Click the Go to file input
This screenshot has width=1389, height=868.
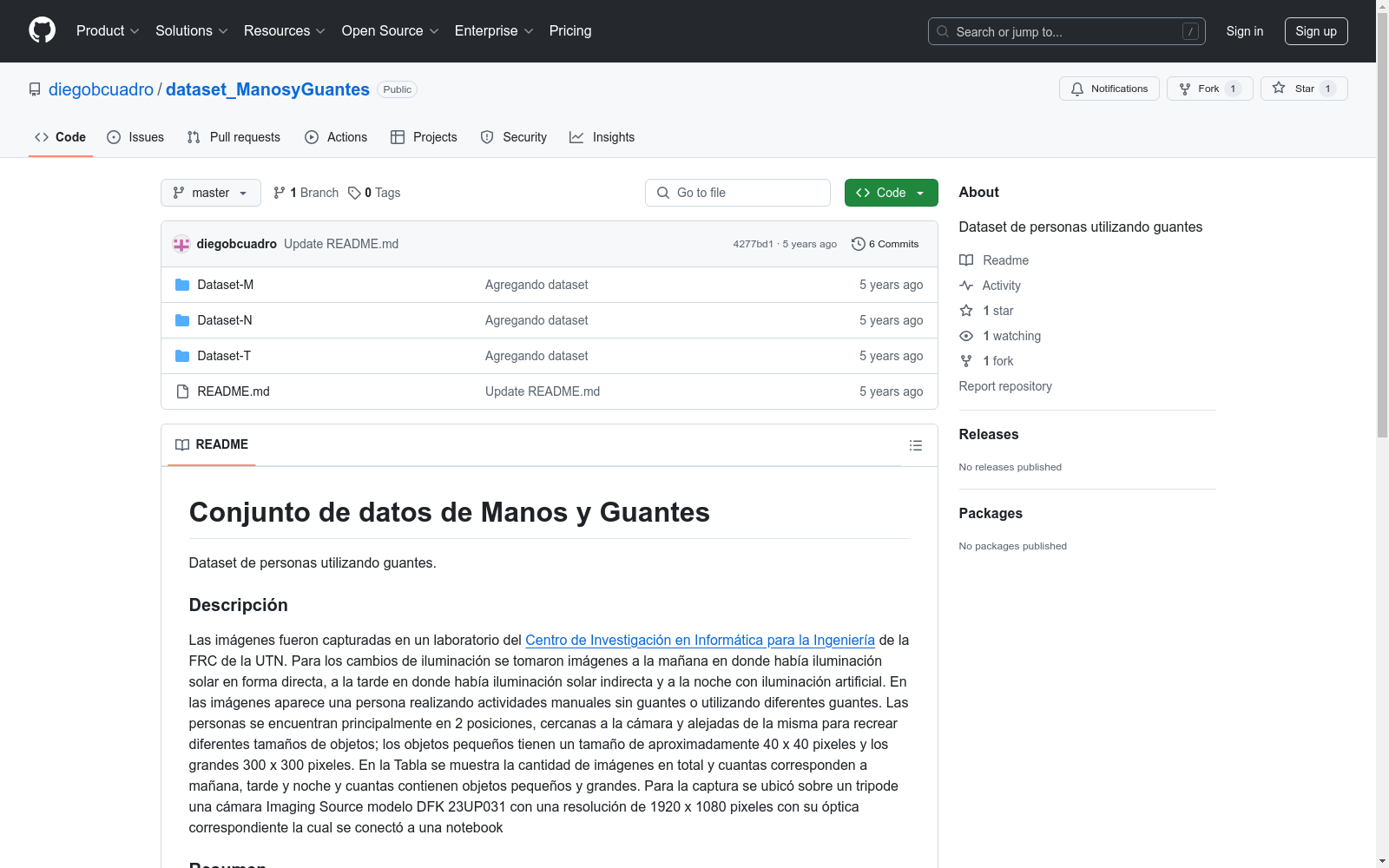click(738, 193)
